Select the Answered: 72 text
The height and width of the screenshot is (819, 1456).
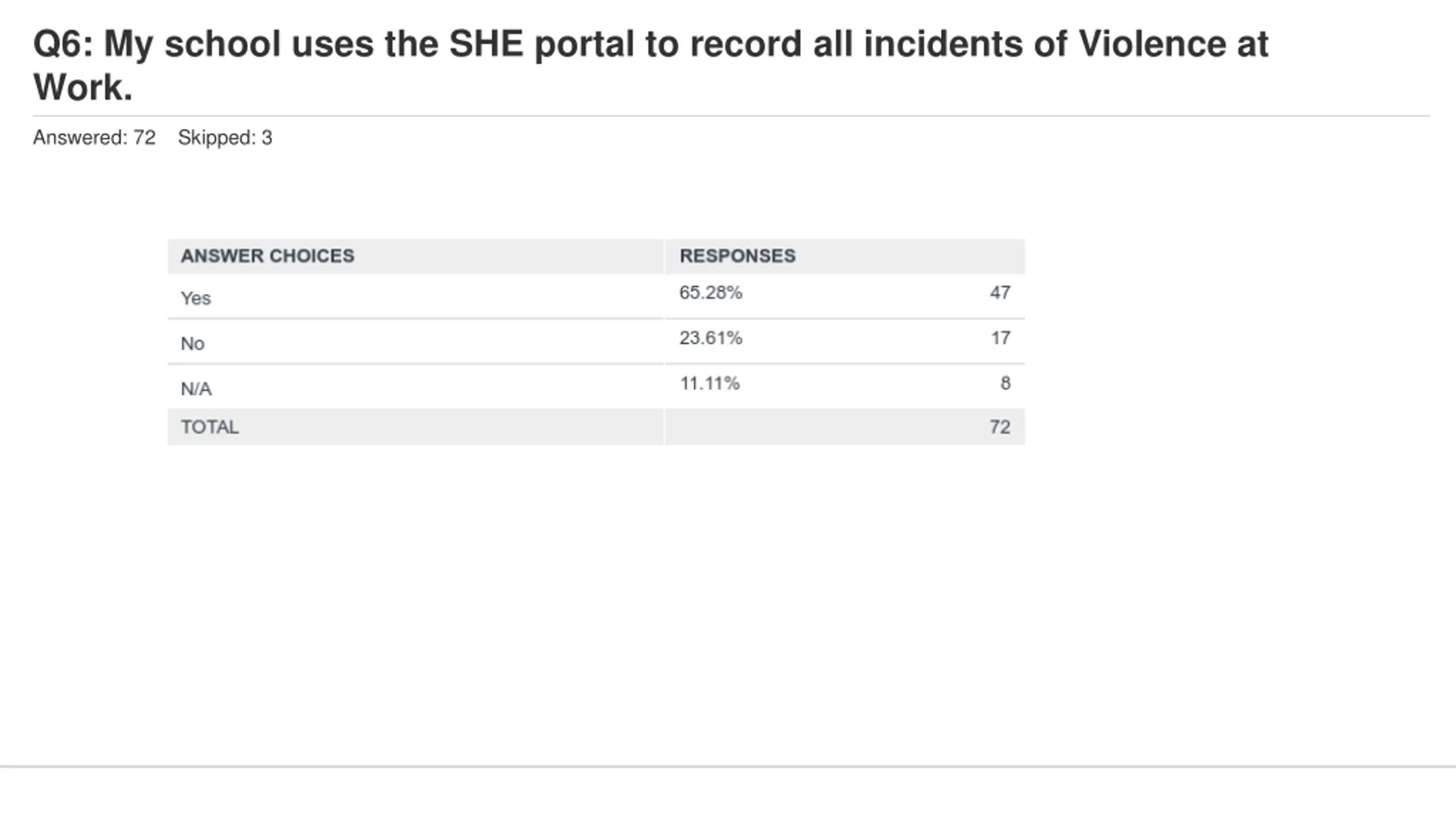[94, 138]
